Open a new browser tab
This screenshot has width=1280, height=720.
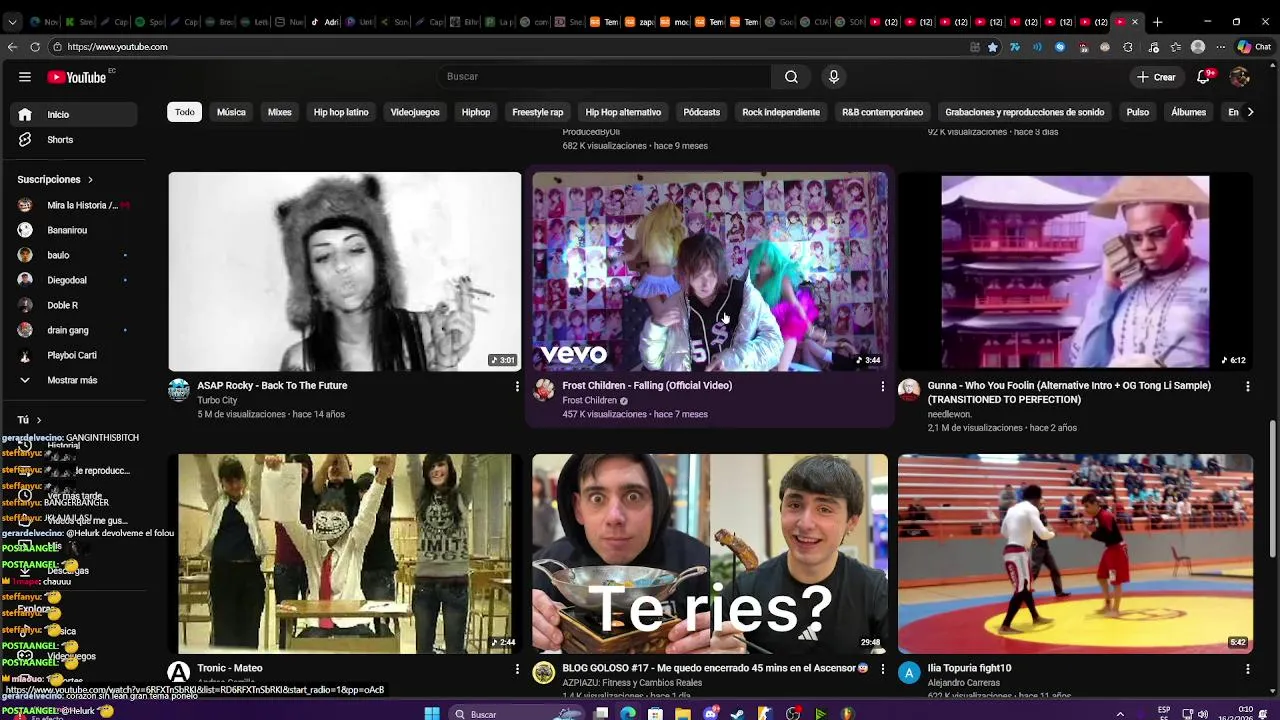click(1157, 22)
